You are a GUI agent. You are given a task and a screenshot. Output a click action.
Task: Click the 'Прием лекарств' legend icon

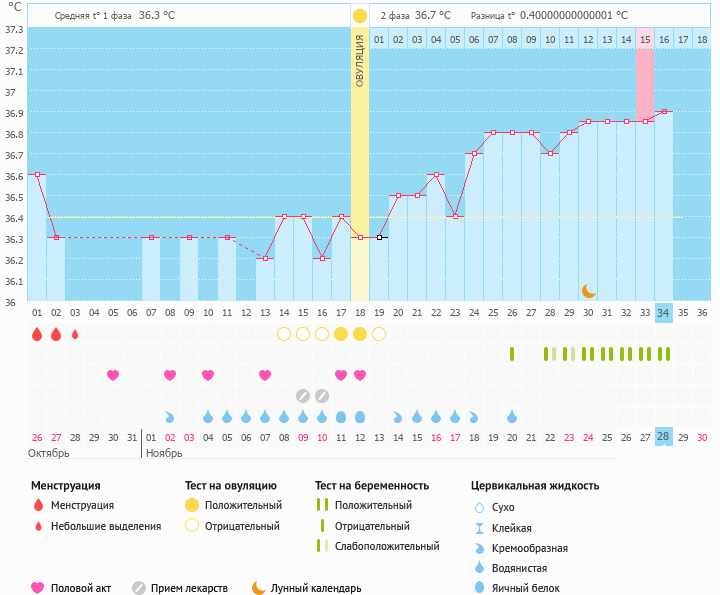[139, 588]
